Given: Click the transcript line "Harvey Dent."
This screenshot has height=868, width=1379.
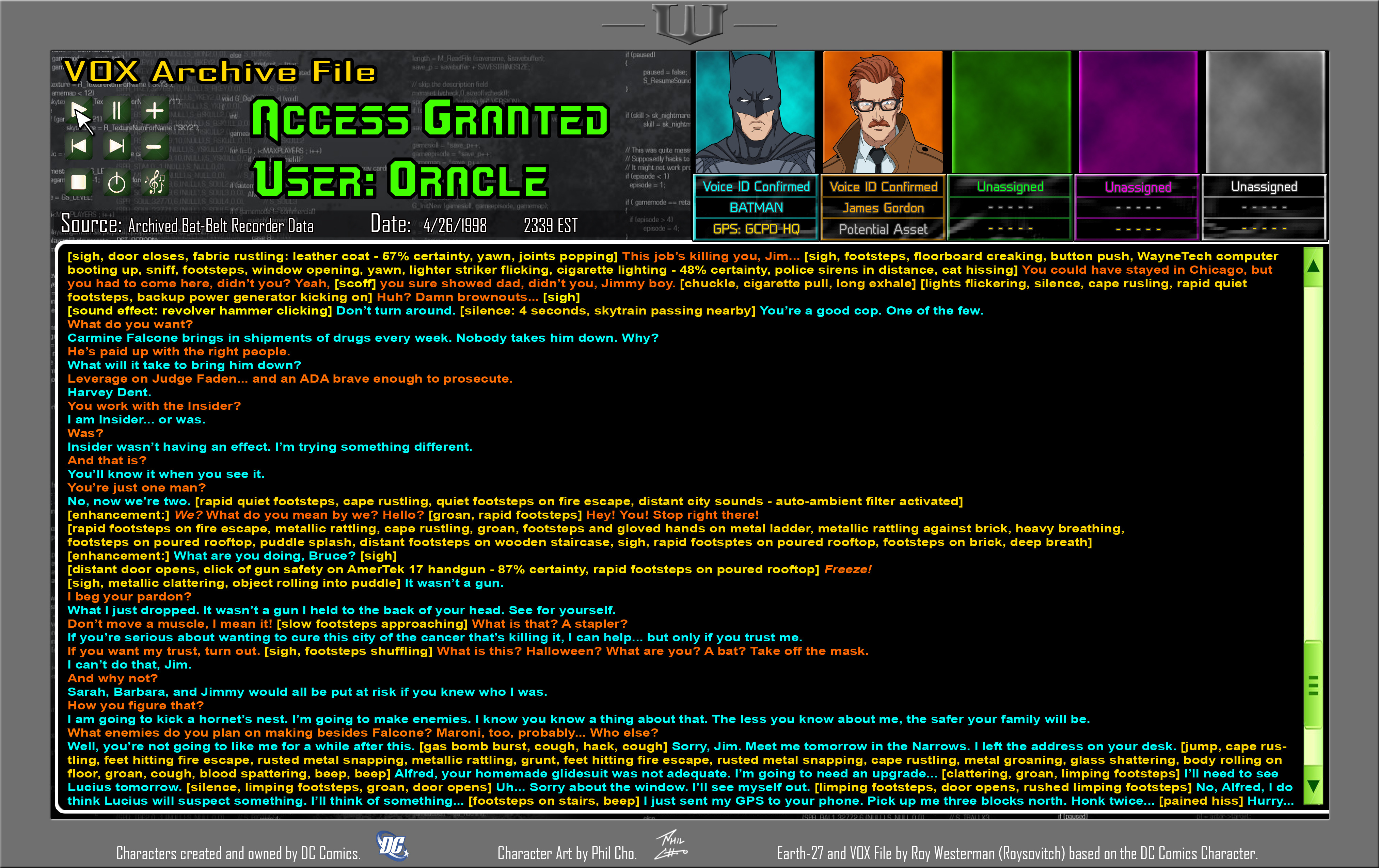Looking at the screenshot, I should 109,392.
